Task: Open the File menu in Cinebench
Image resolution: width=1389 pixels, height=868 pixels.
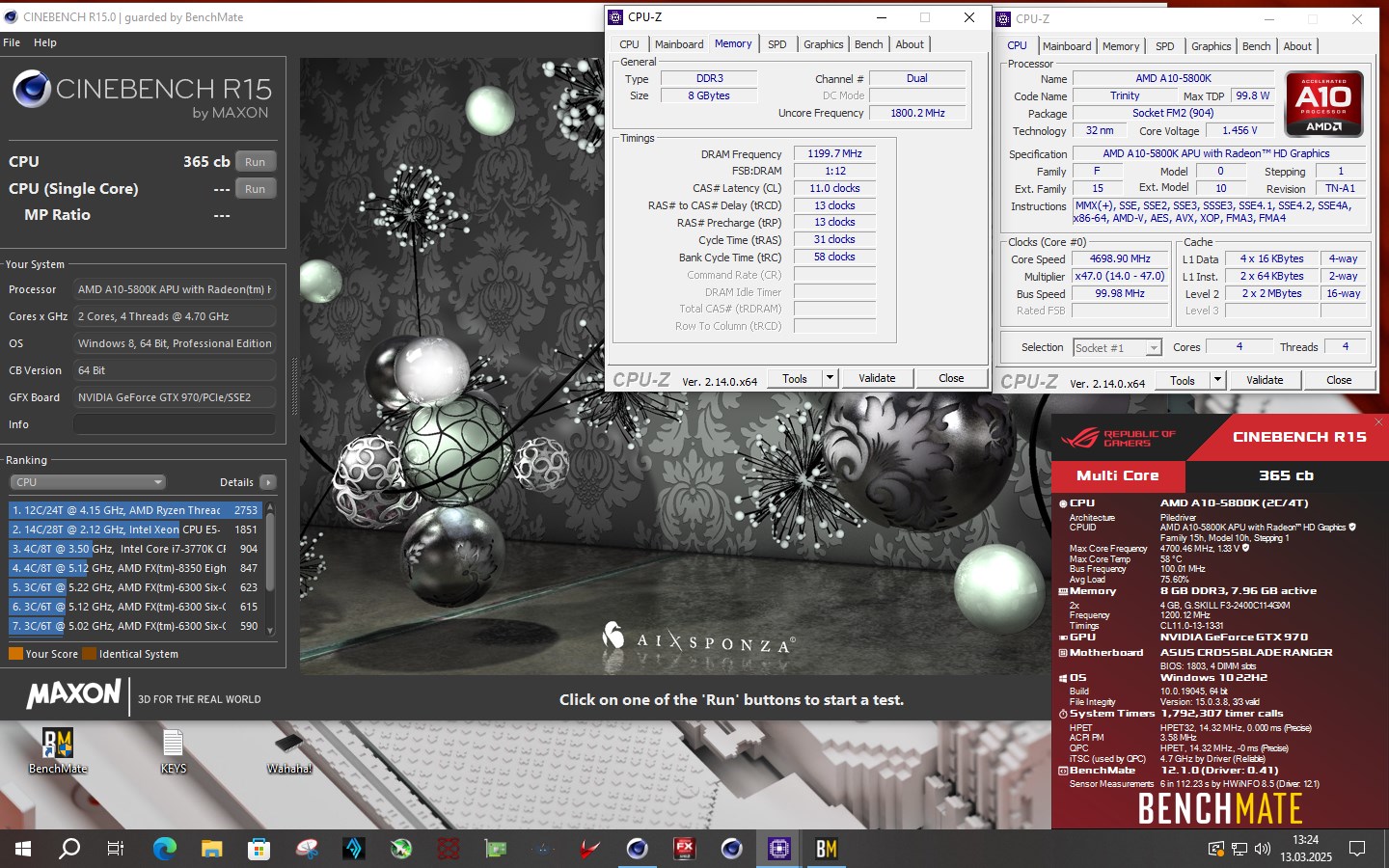Action: tap(12, 42)
